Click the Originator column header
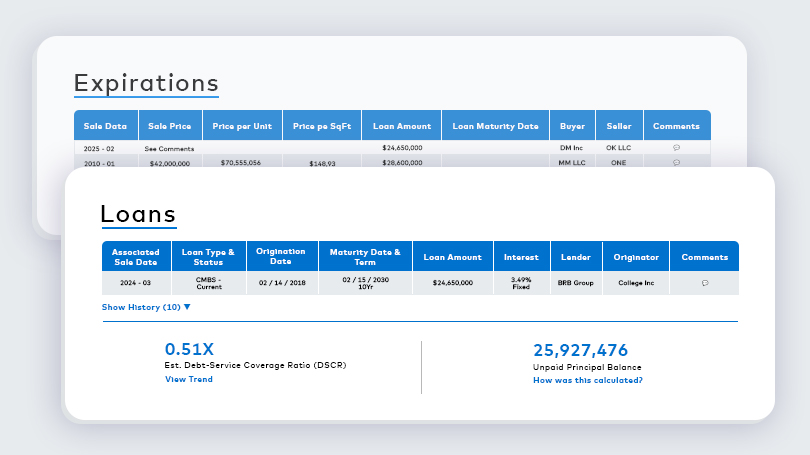Viewport: 810px width, 455px height. [x=636, y=256]
